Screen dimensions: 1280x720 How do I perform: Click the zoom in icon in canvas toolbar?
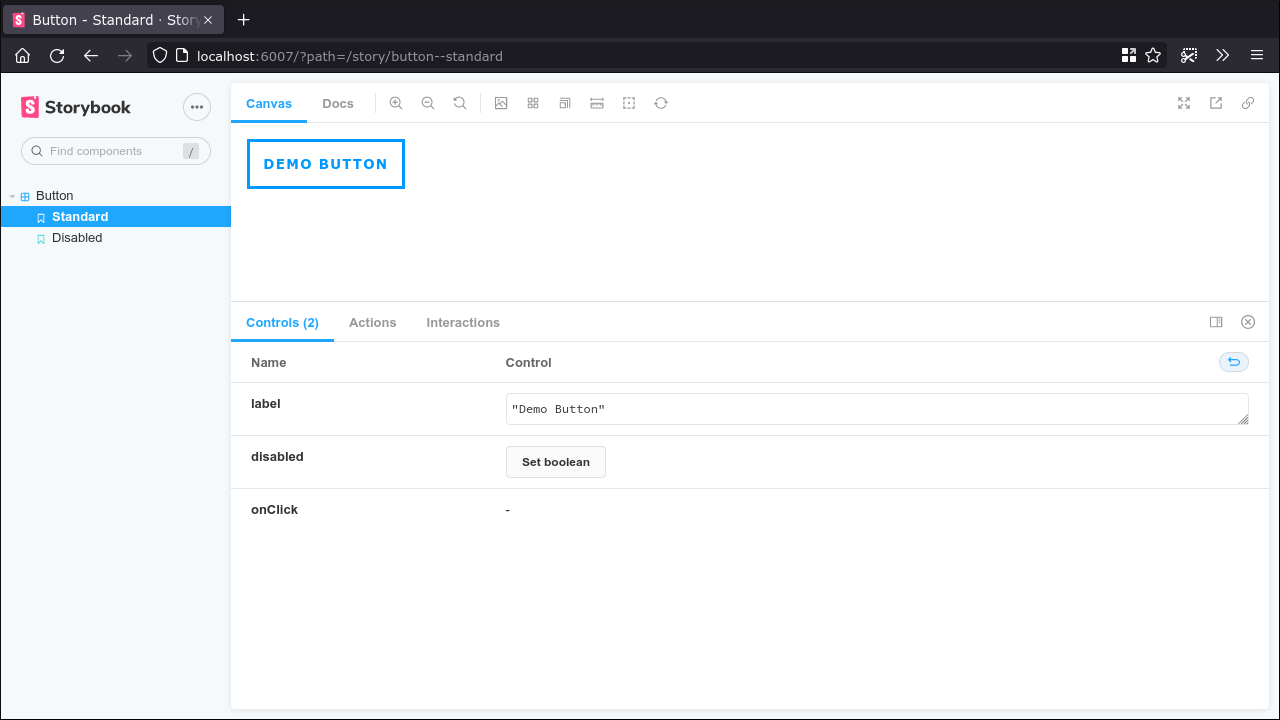pos(396,103)
